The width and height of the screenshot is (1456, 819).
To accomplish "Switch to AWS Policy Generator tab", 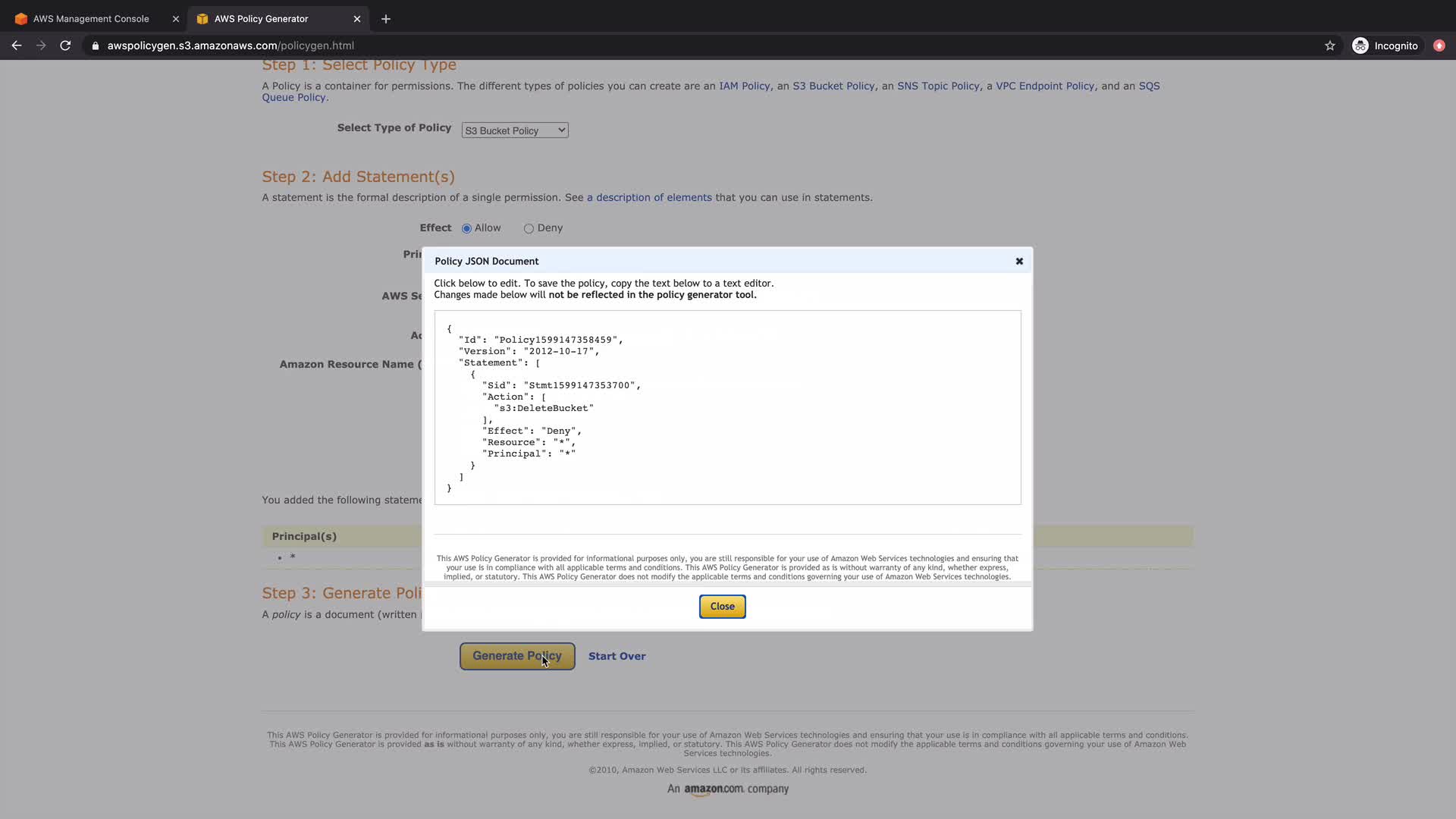I will point(261,19).
